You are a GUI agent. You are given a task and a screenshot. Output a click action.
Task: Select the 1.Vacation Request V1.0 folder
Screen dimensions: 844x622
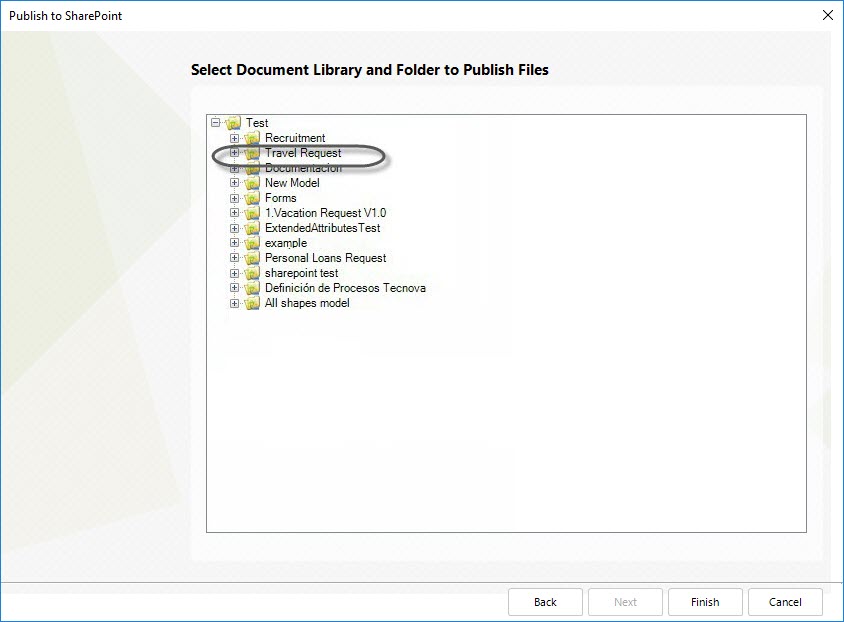(326, 213)
